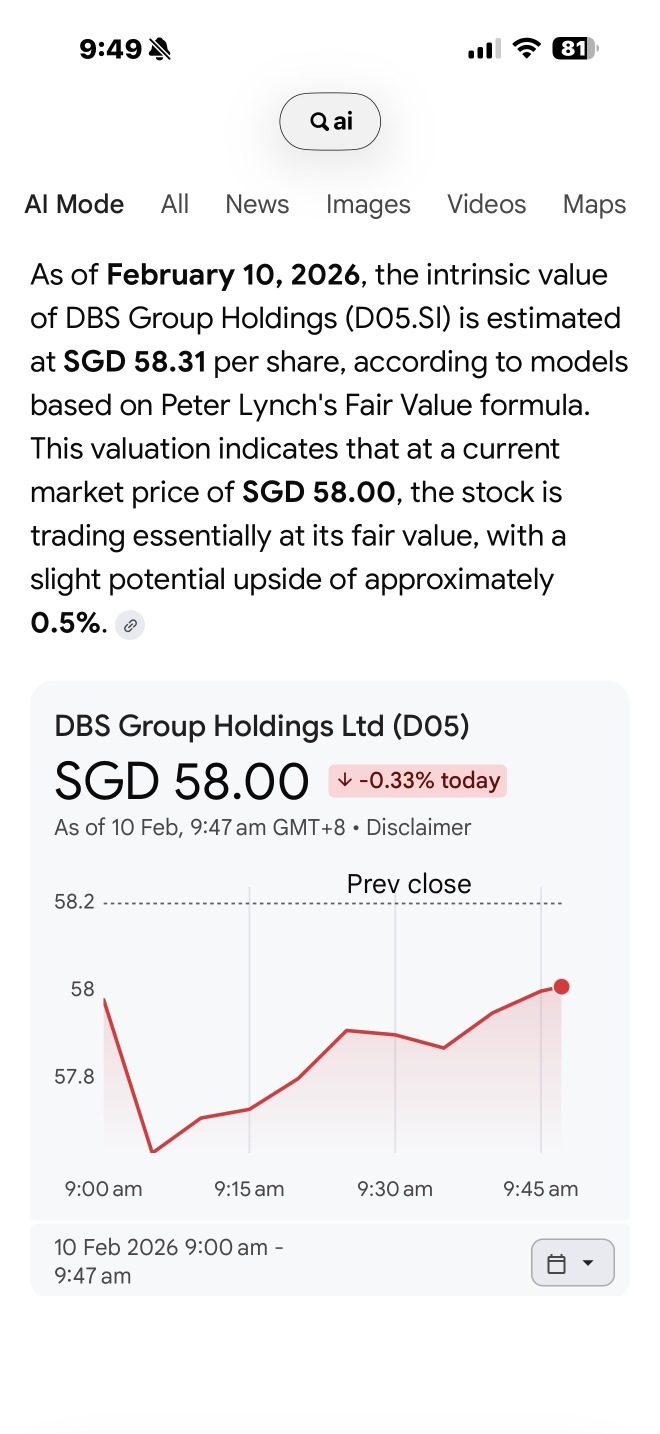Switch to the AI Mode tab
The image size is (660, 1434).
(74, 204)
